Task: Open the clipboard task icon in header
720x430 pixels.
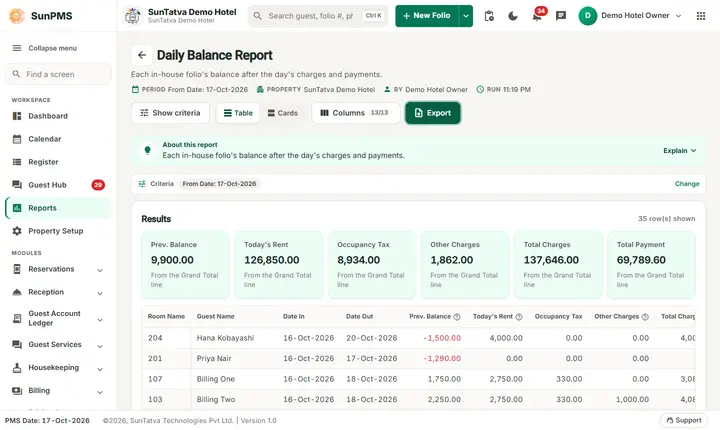Action: coord(489,16)
